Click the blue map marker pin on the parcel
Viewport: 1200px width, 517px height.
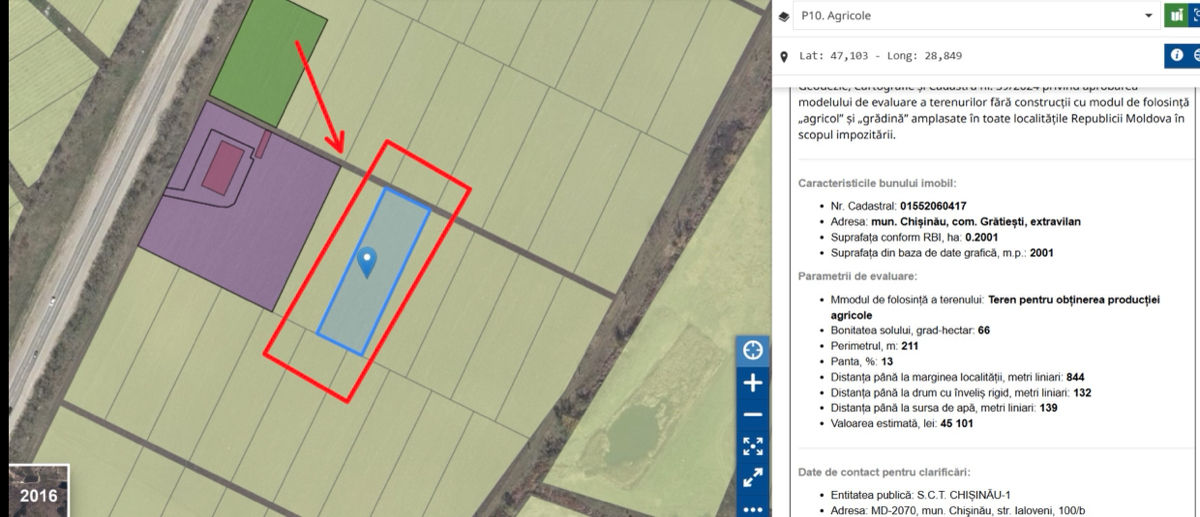367,262
